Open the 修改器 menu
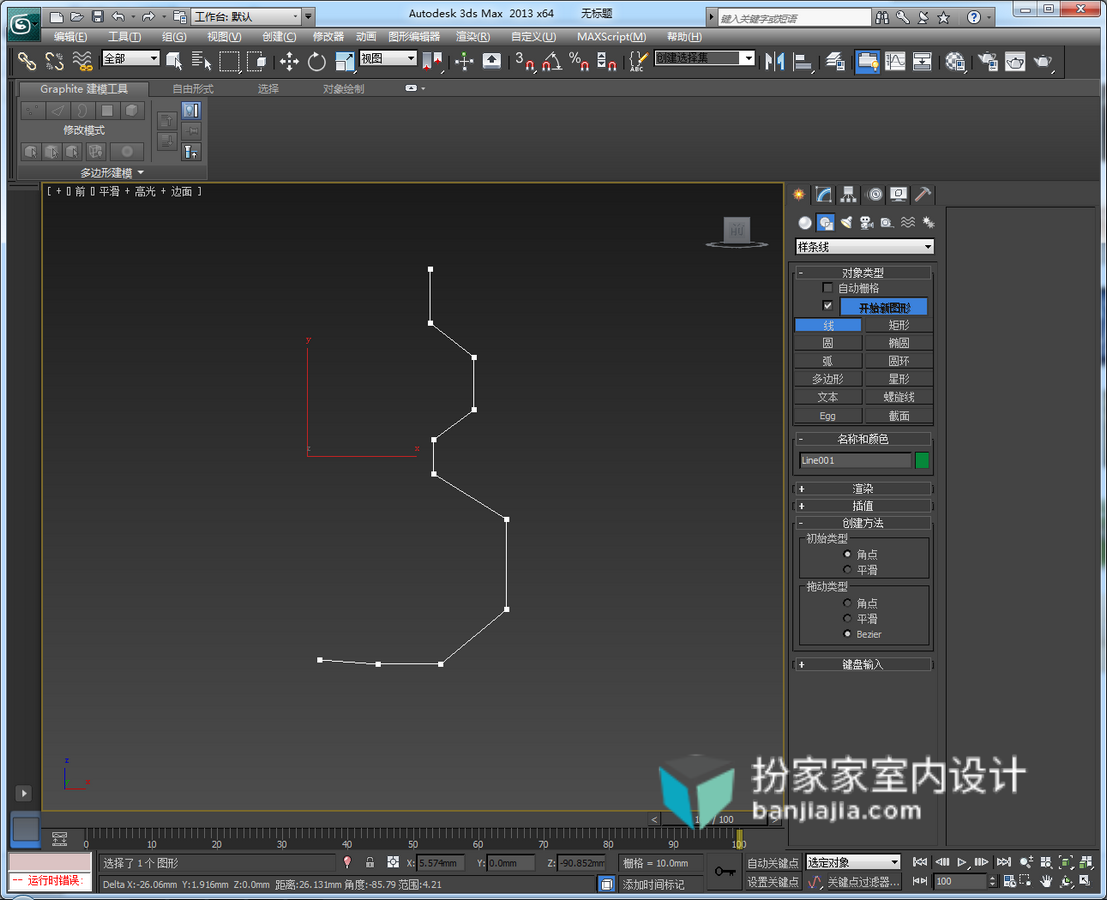This screenshot has height=900, width=1107. point(328,37)
